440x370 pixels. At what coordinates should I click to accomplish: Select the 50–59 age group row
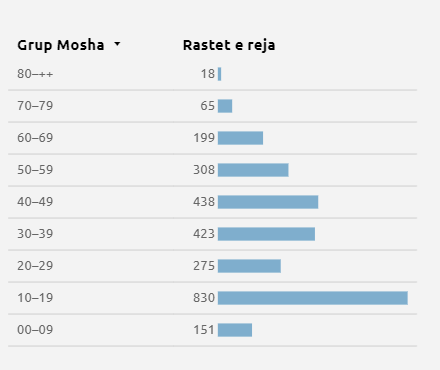click(x=212, y=170)
